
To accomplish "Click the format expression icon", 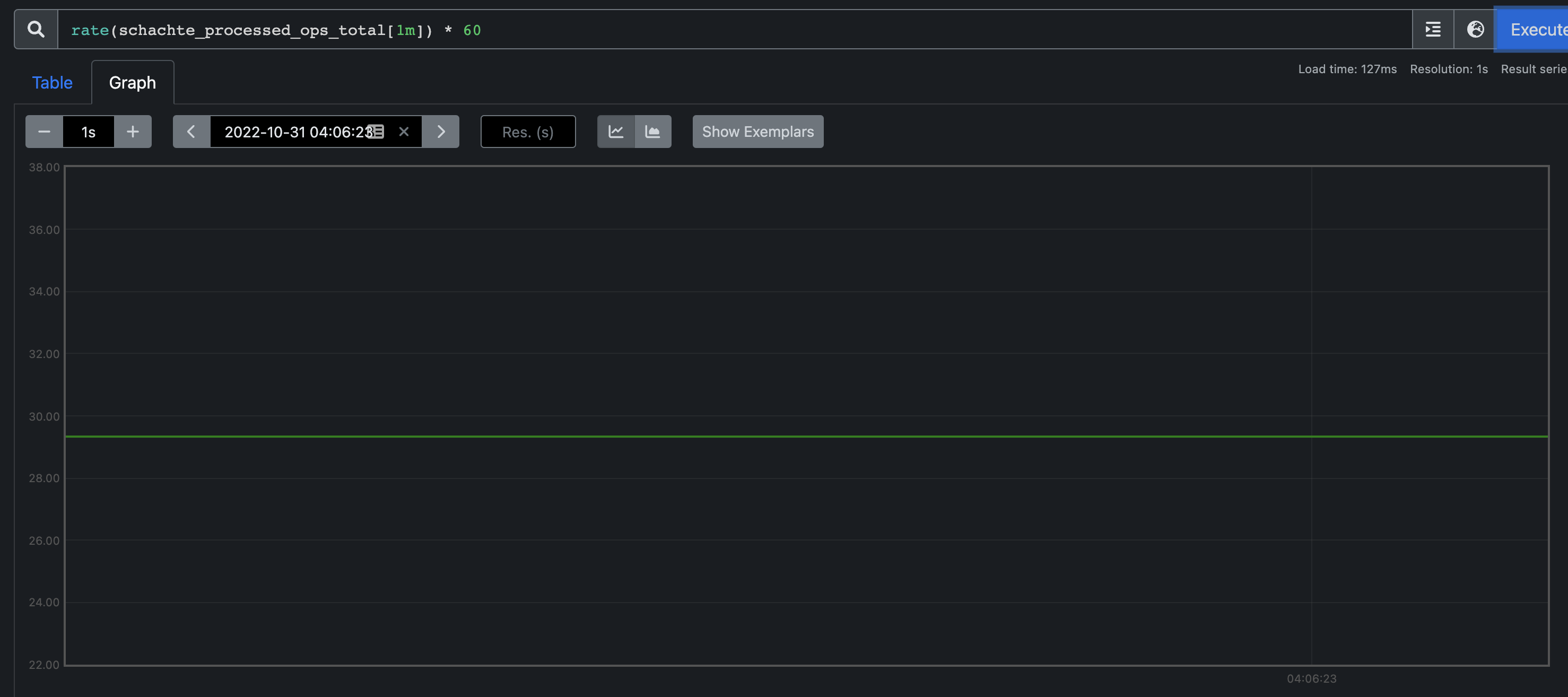I will click(1433, 29).
